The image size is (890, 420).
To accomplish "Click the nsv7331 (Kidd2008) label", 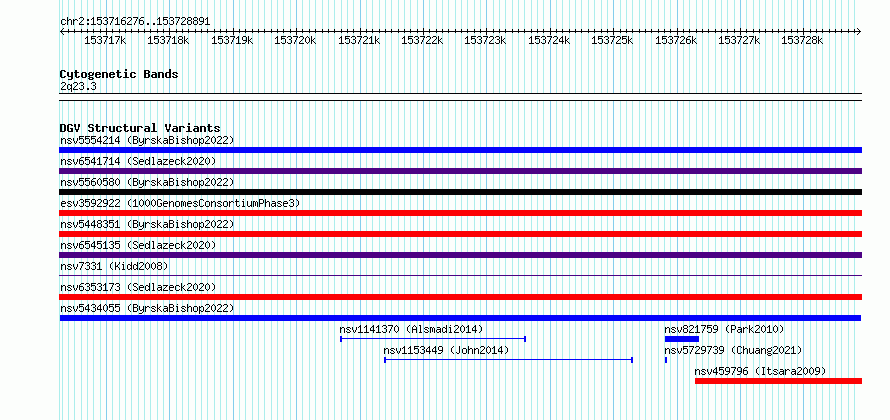I will [x=114, y=266].
